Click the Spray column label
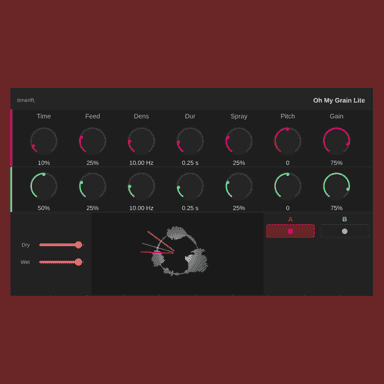This screenshot has height=384, width=384. pos(239,117)
